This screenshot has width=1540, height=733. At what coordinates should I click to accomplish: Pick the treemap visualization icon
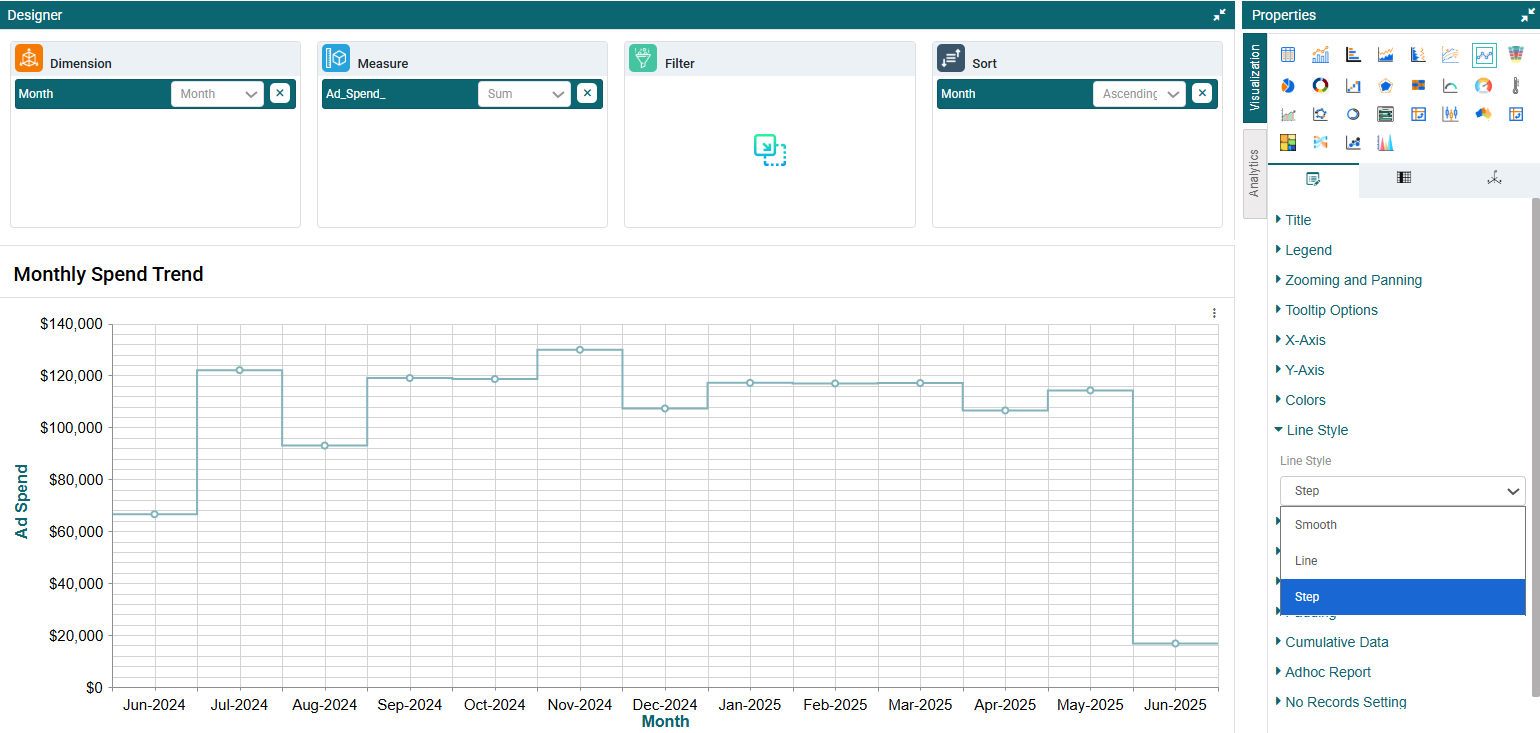[1288, 142]
